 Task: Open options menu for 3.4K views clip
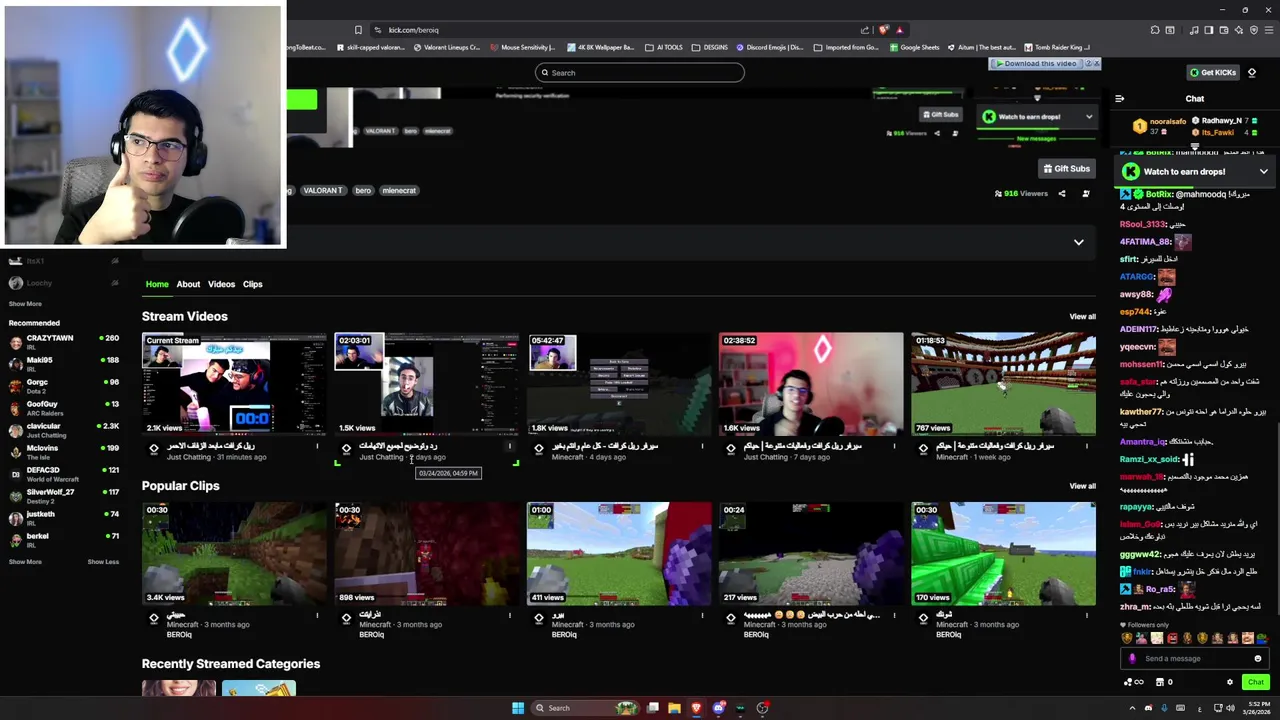click(318, 615)
